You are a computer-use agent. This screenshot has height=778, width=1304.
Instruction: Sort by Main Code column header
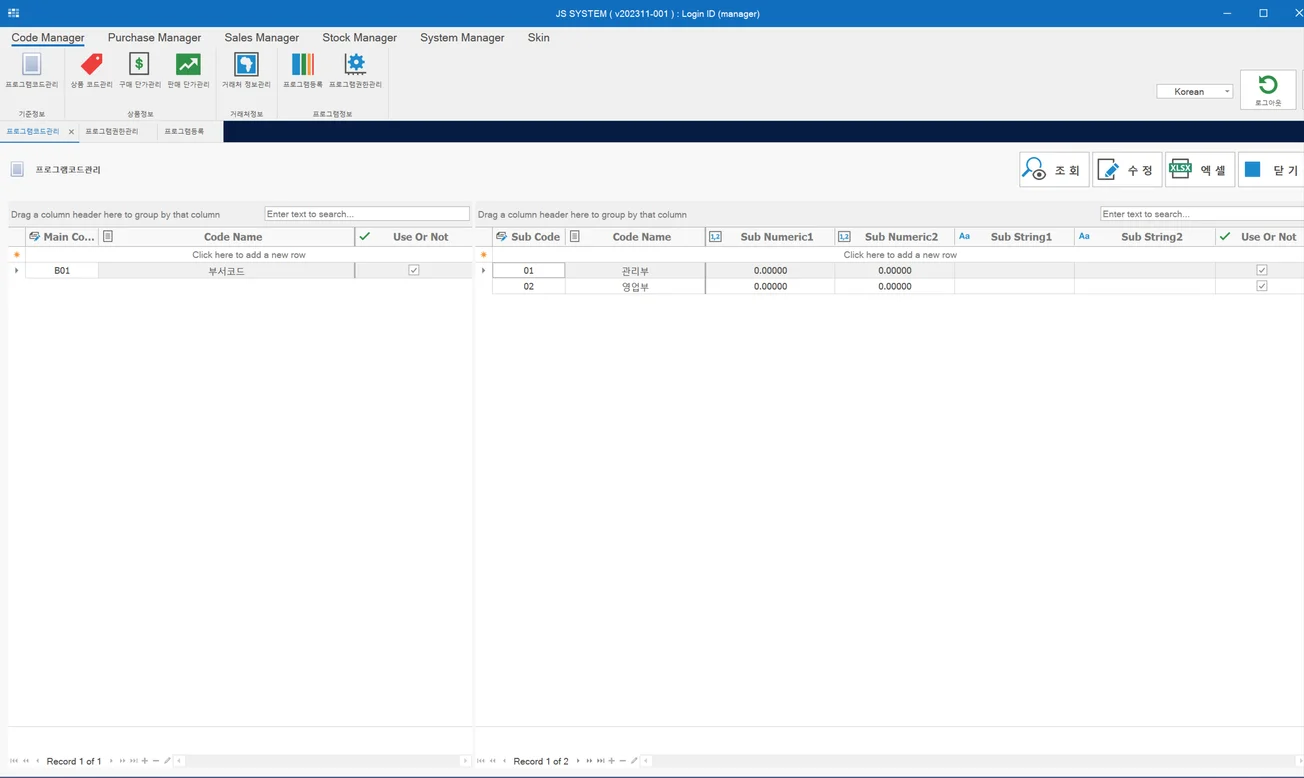pyautogui.click(x=62, y=237)
